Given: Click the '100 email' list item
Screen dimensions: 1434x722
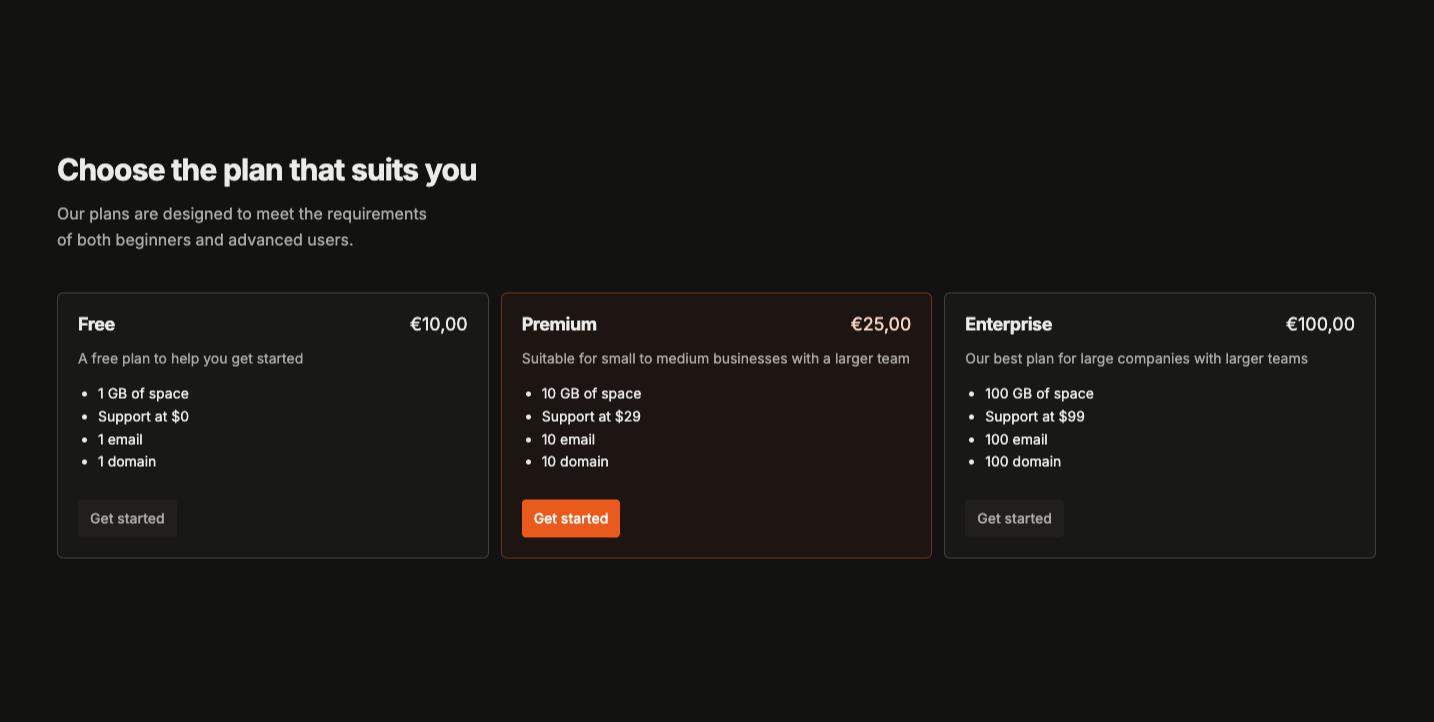Looking at the screenshot, I should tap(1016, 439).
